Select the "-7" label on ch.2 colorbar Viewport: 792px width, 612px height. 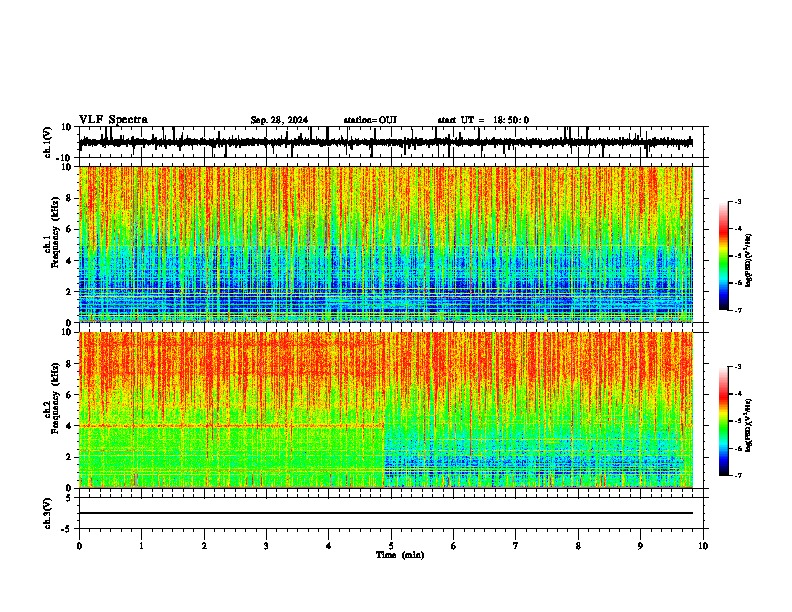(x=737, y=476)
